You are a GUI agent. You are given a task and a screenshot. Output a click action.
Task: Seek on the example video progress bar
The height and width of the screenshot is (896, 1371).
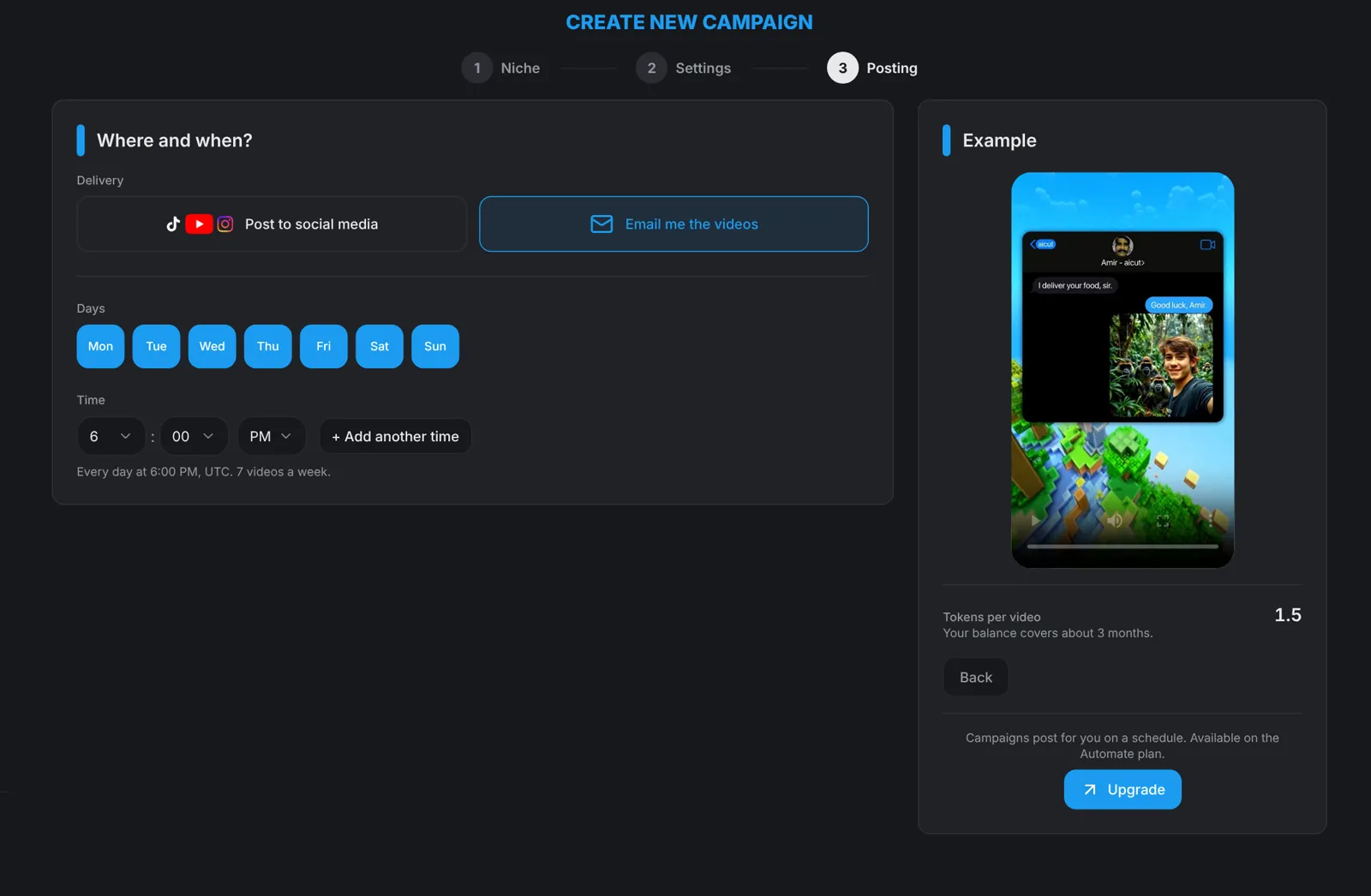1123,546
